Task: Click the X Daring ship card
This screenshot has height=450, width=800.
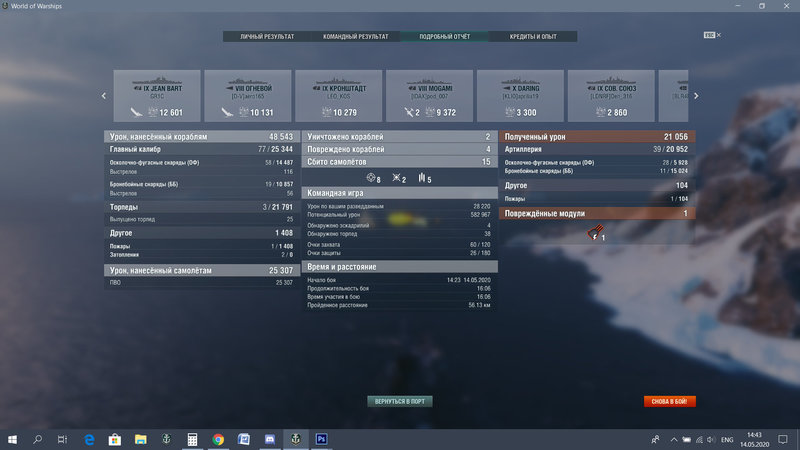Action: 520,96
